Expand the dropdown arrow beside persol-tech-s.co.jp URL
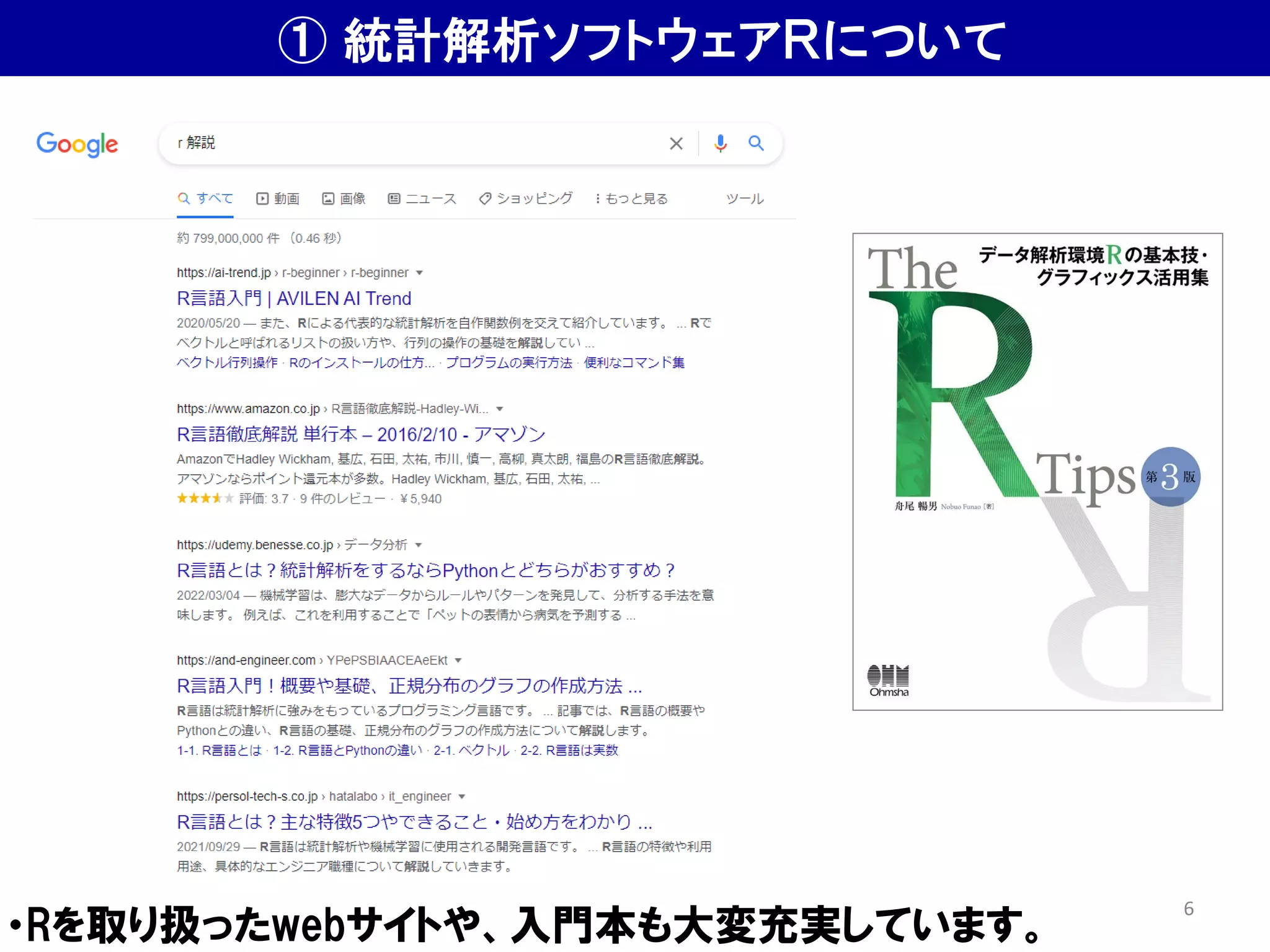1270x952 pixels. 462,797
